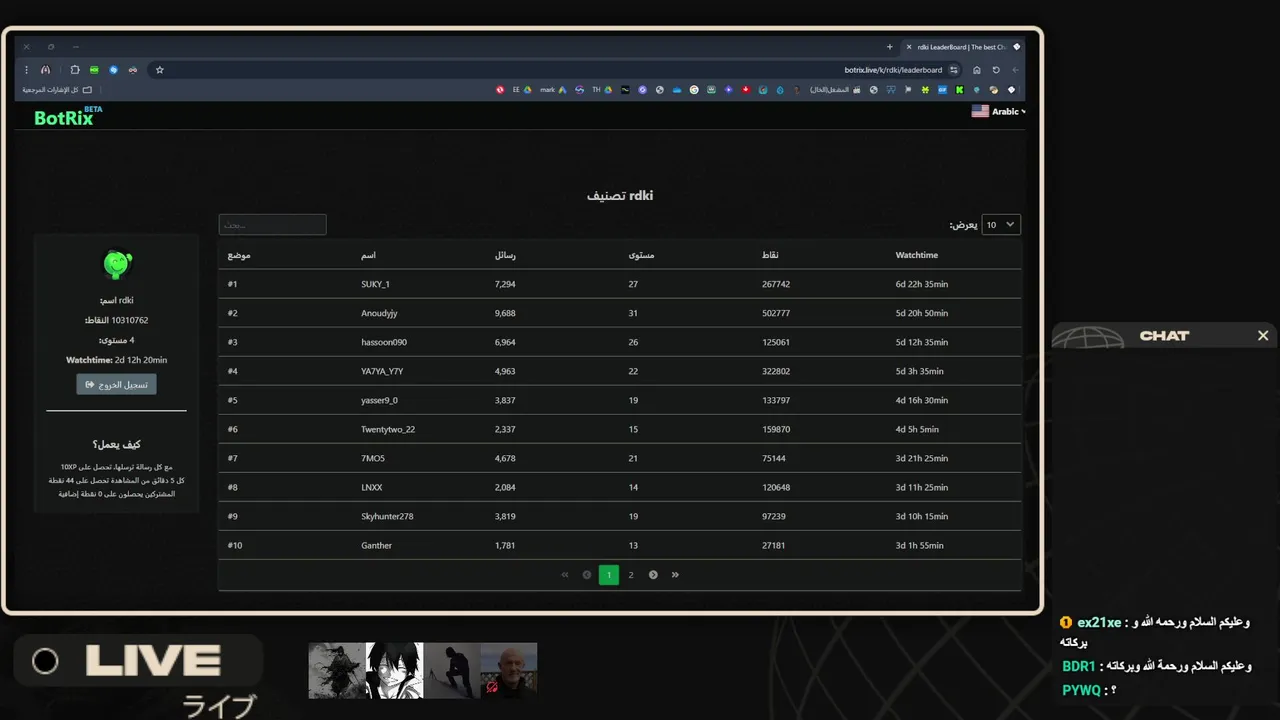The width and height of the screenshot is (1280, 720).
Task: Open the Extensions puzzle-piece icon
Action: click(75, 70)
